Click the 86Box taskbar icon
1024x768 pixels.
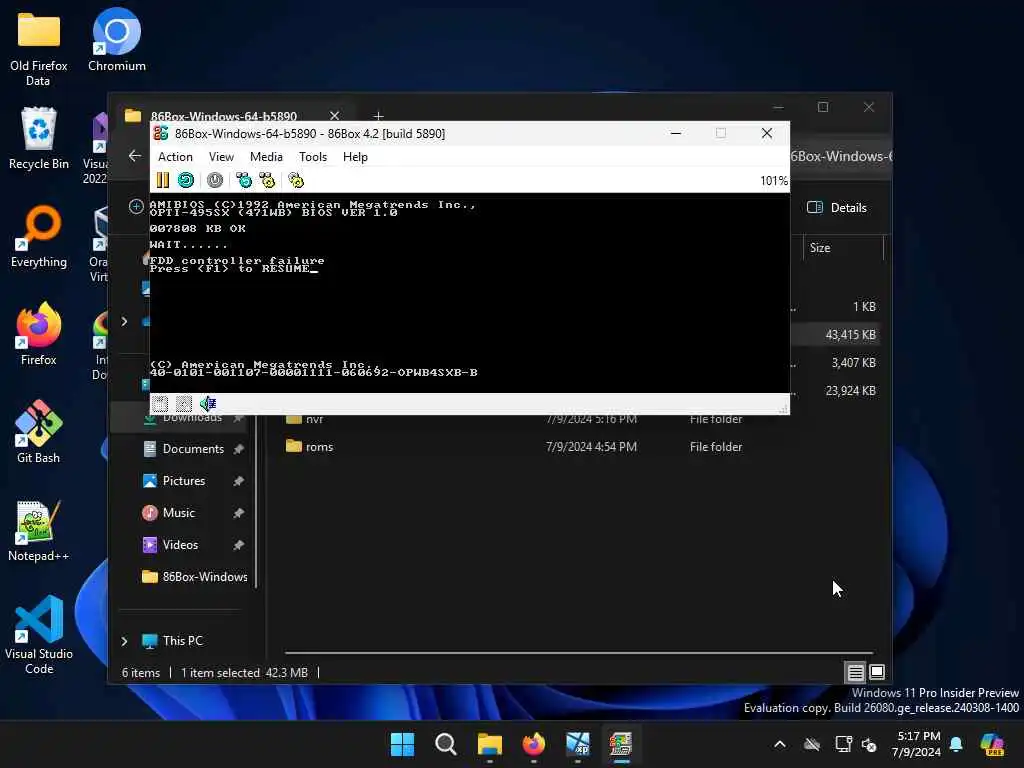pyautogui.click(x=621, y=744)
